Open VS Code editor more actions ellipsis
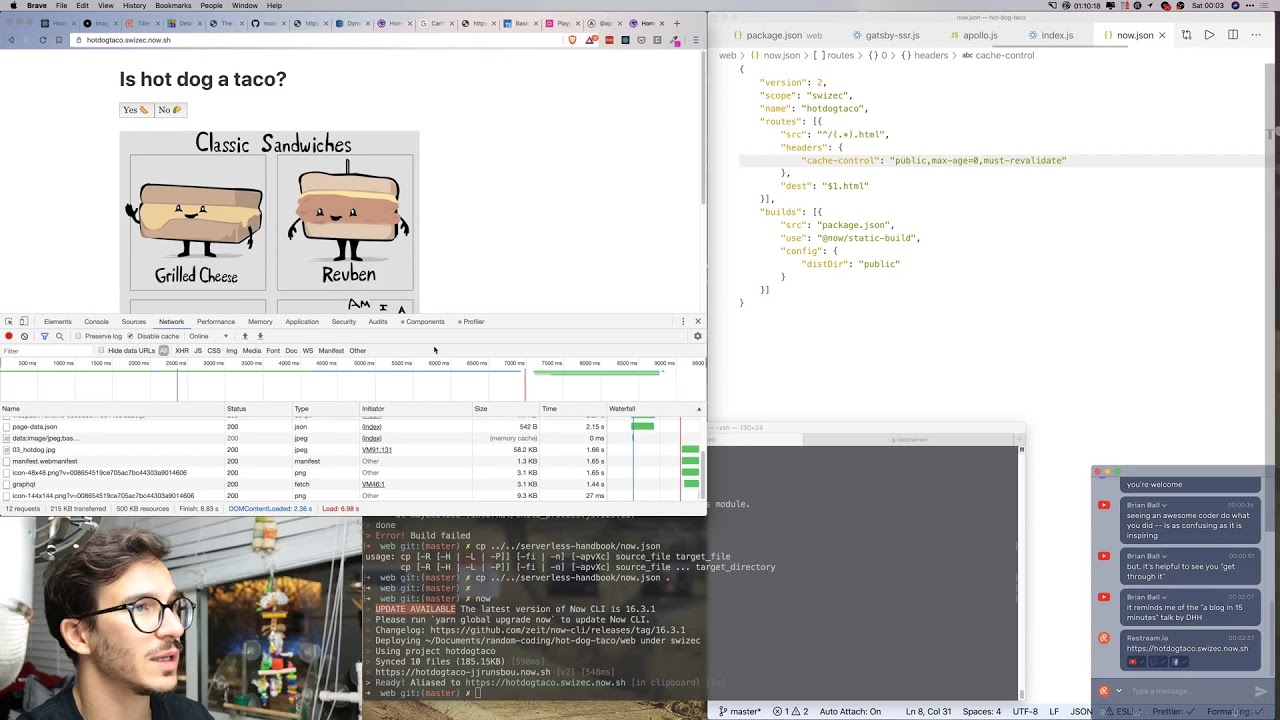 [1256, 35]
